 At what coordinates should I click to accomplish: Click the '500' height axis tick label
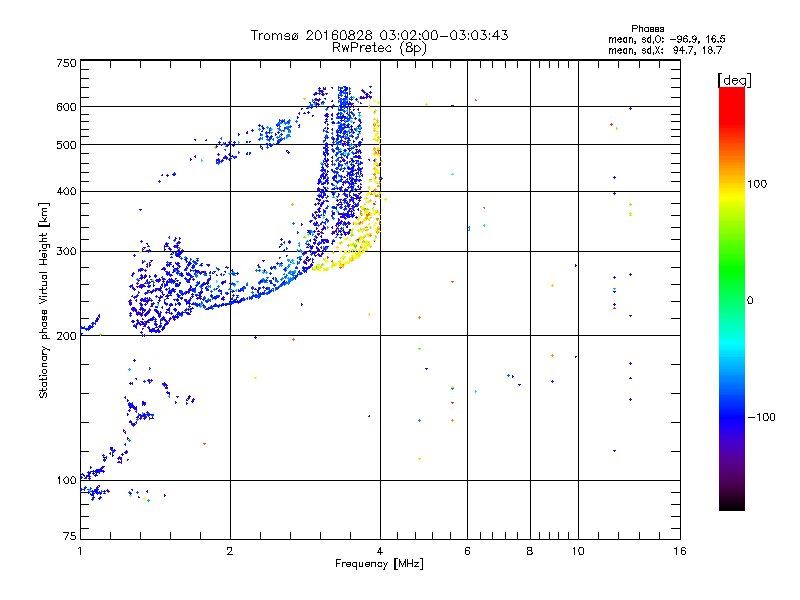66,145
